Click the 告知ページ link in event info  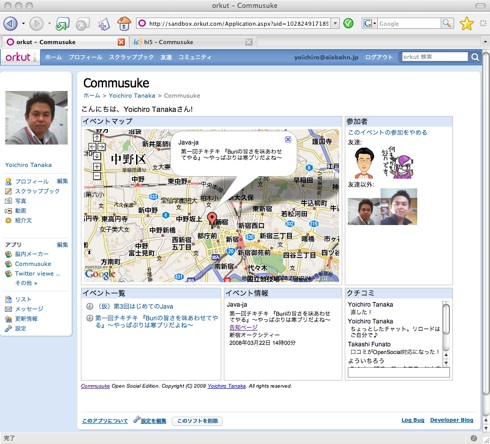[243, 327]
